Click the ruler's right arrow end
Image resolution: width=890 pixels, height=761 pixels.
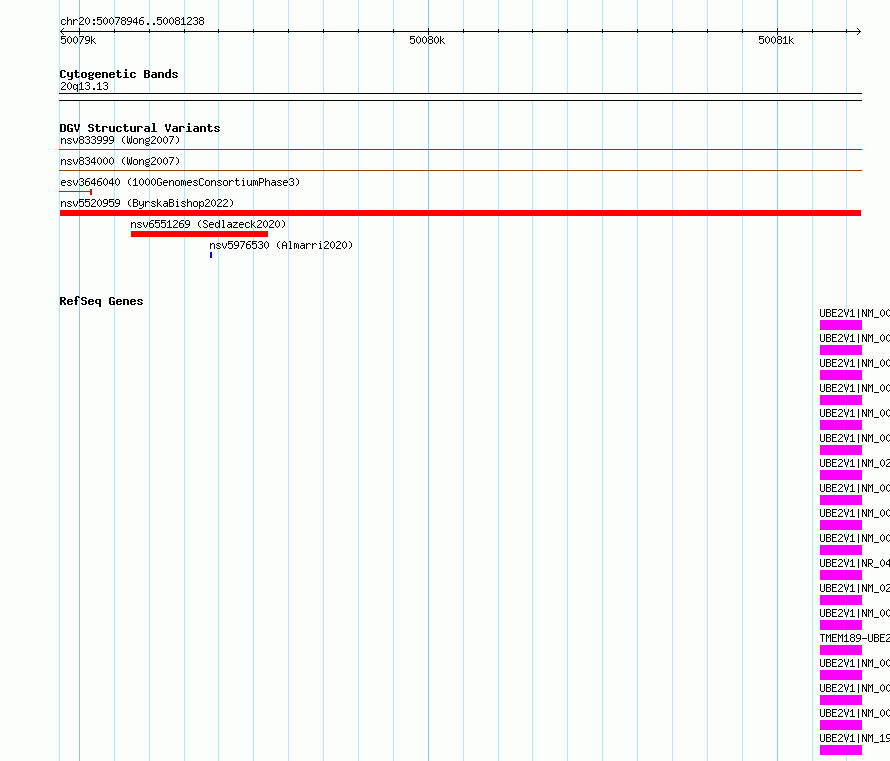[858, 32]
